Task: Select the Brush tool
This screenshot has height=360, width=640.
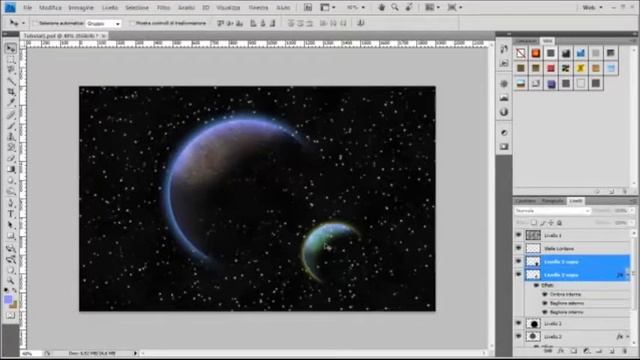Action: (x=11, y=126)
